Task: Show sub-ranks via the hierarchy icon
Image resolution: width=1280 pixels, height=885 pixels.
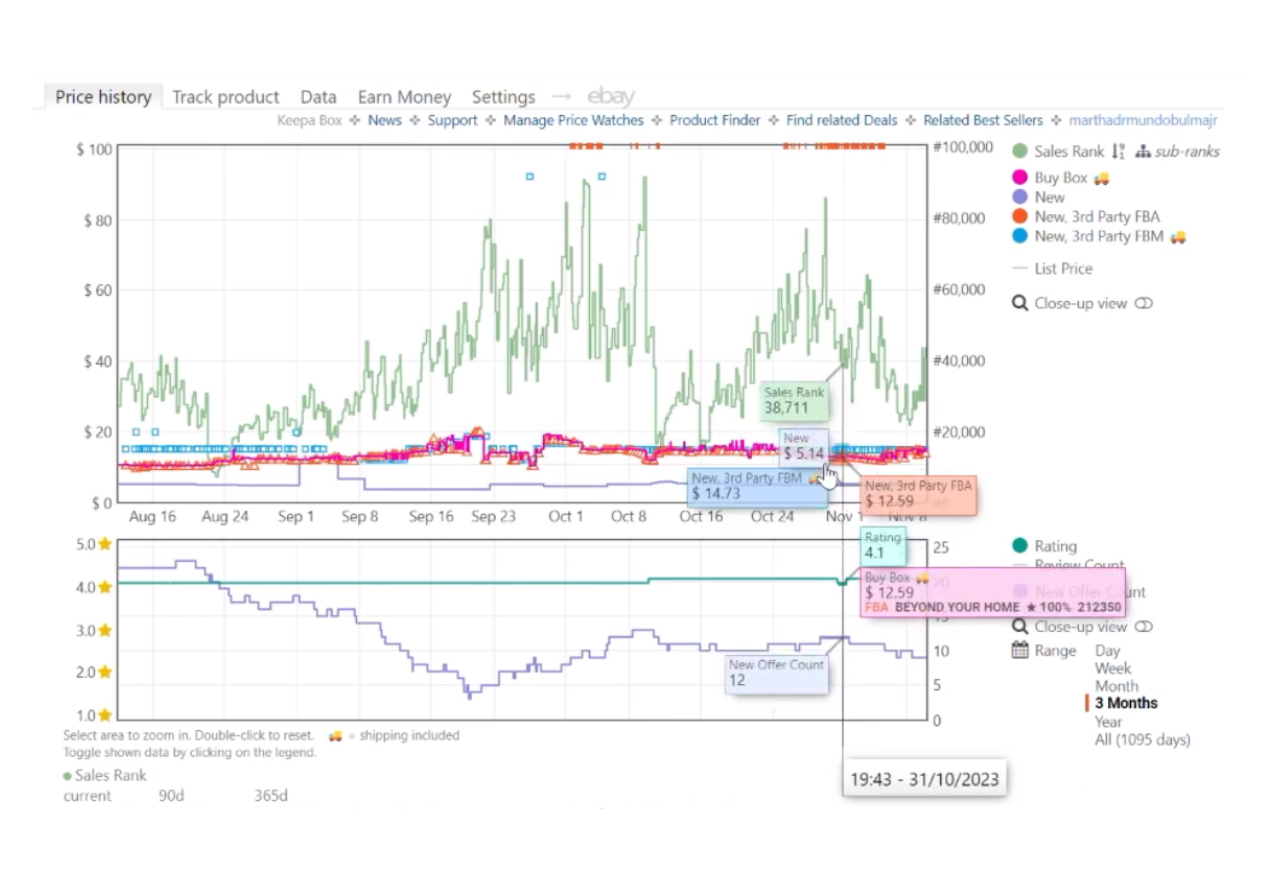Action: click(1143, 152)
